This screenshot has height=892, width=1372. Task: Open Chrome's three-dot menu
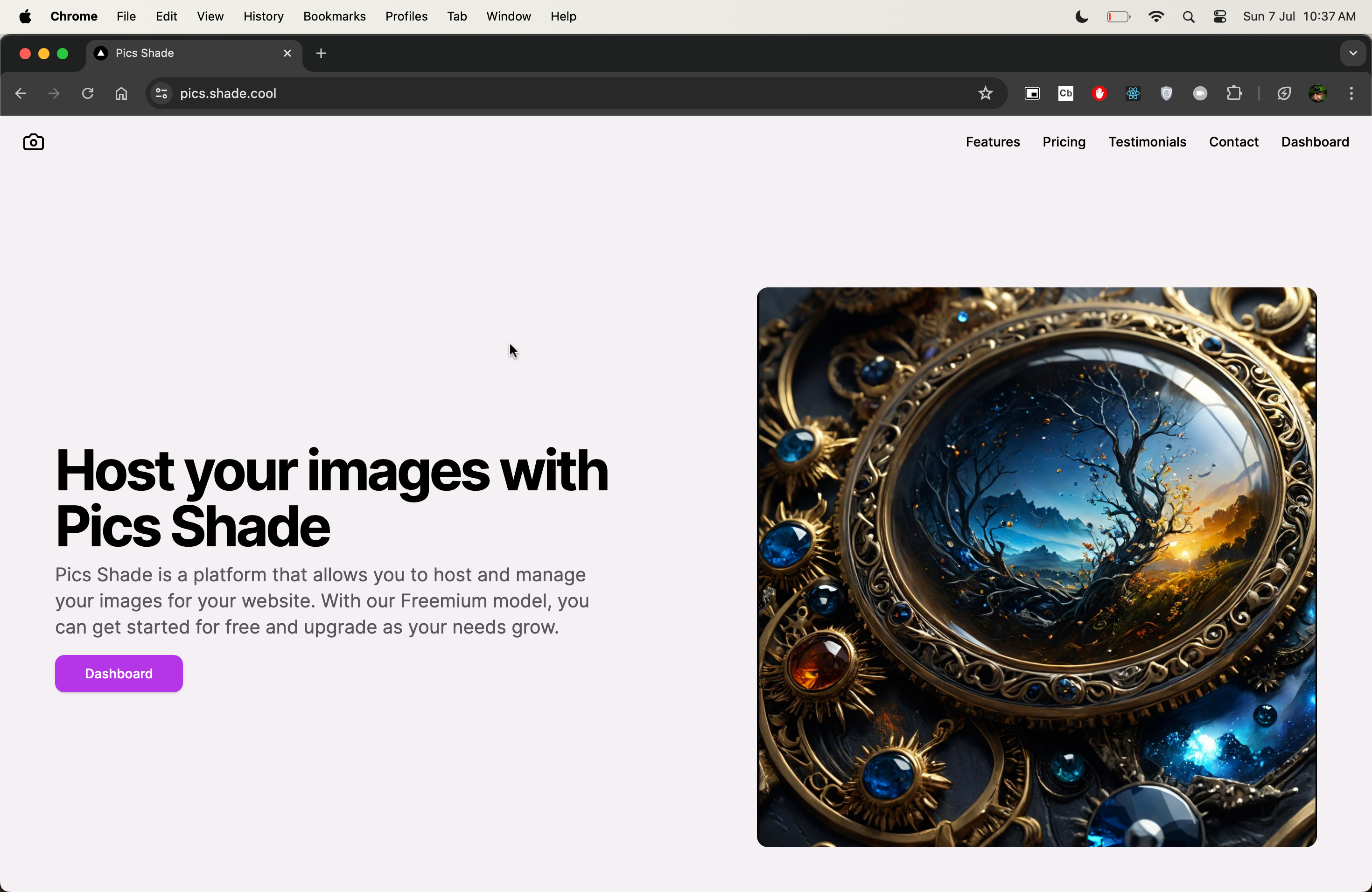tap(1351, 93)
